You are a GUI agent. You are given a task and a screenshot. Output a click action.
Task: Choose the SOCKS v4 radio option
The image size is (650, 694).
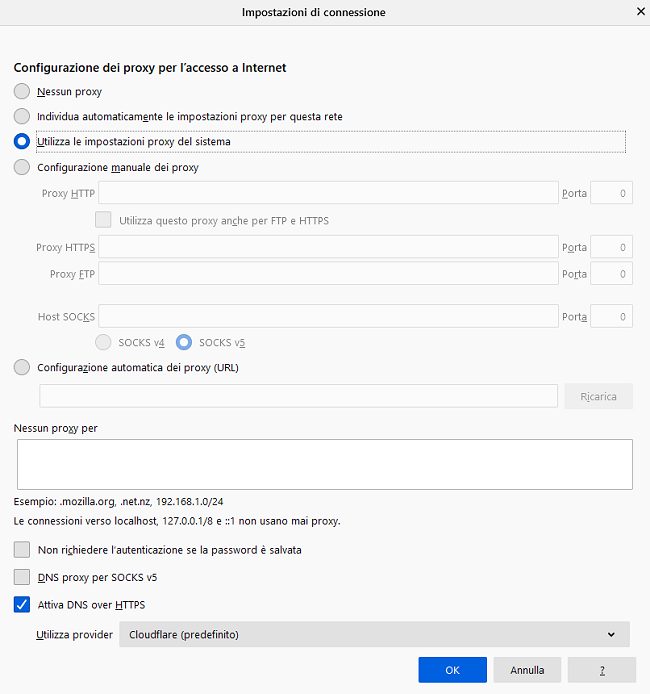102,342
